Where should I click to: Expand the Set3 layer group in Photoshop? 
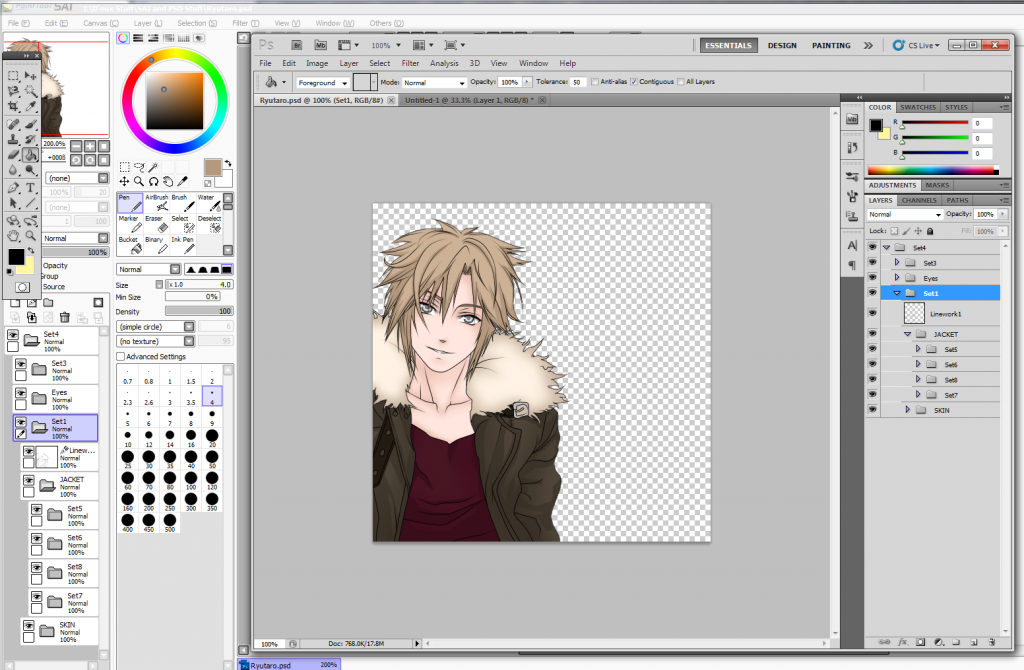897,263
